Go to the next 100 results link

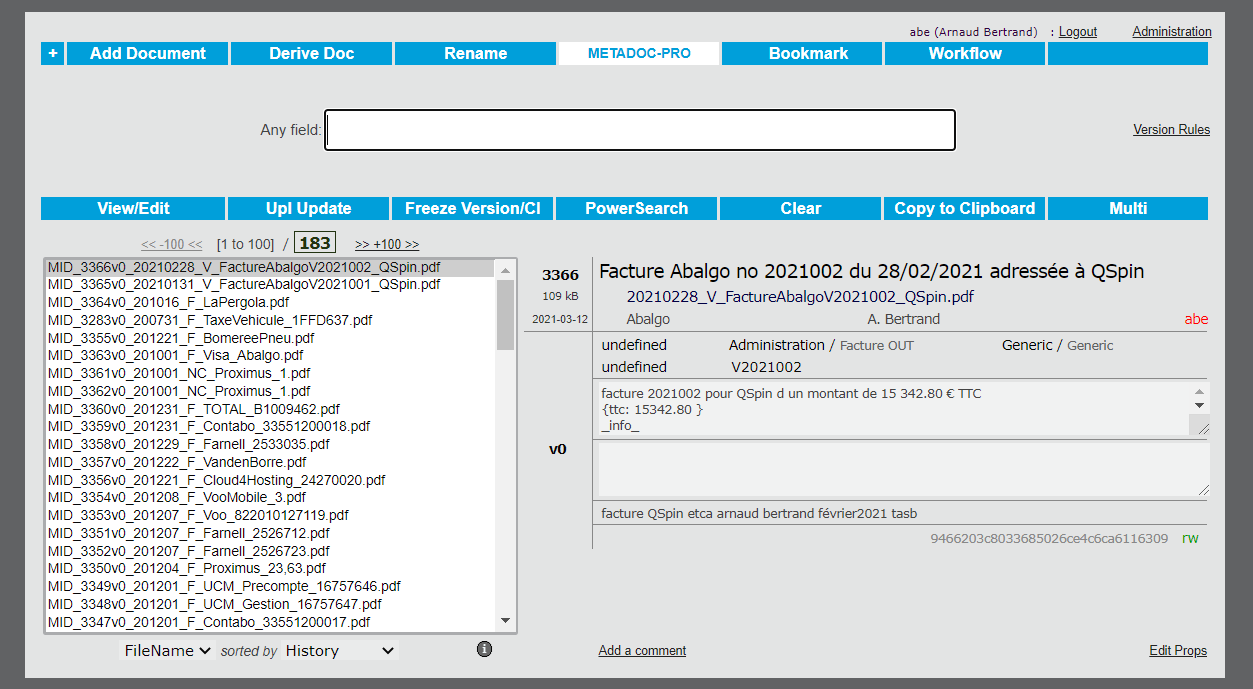[x=387, y=244]
